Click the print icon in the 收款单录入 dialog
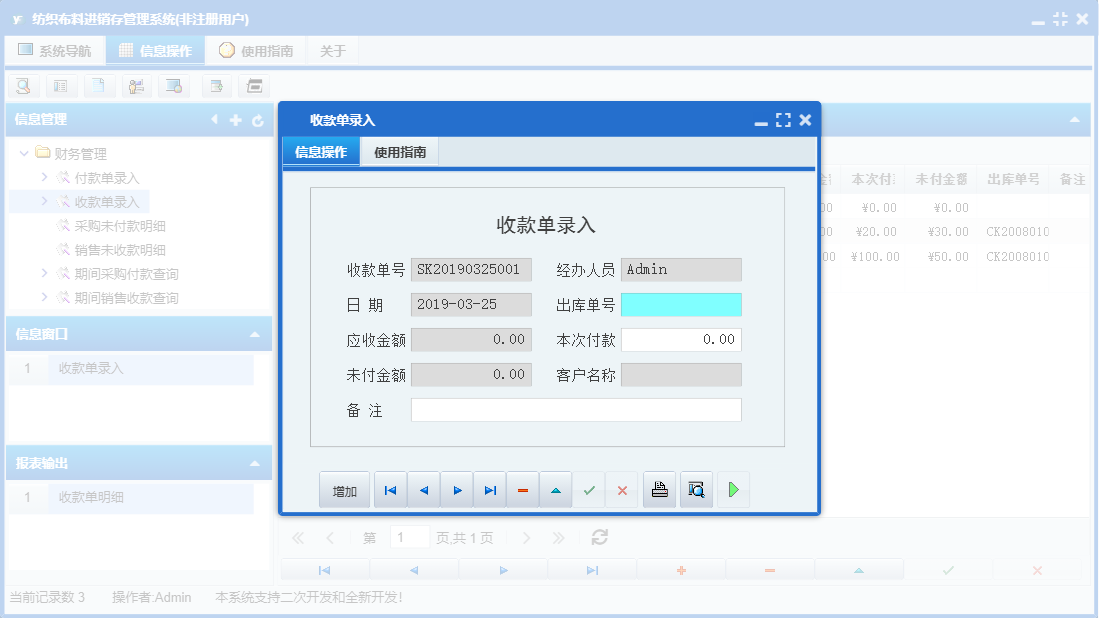 tap(659, 489)
